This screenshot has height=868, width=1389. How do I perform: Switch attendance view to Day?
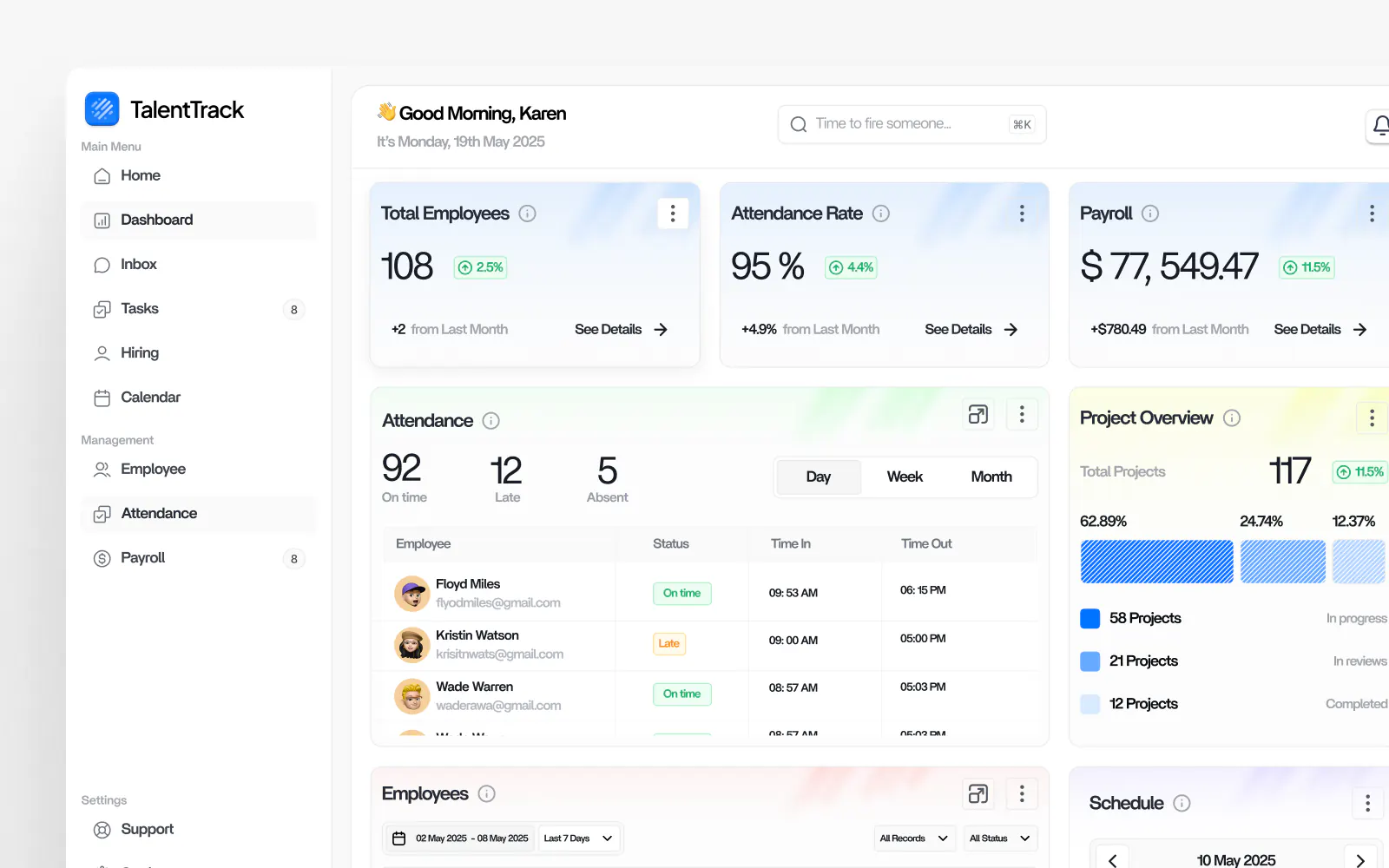[x=818, y=477]
